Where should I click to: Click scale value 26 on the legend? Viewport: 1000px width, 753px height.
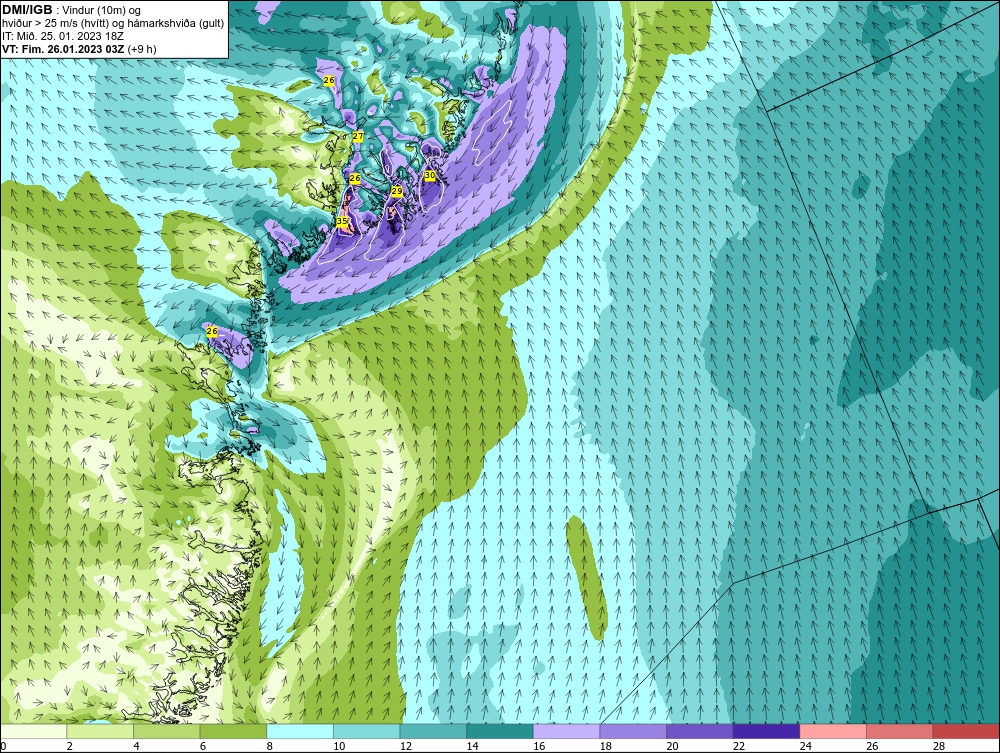[x=872, y=746]
